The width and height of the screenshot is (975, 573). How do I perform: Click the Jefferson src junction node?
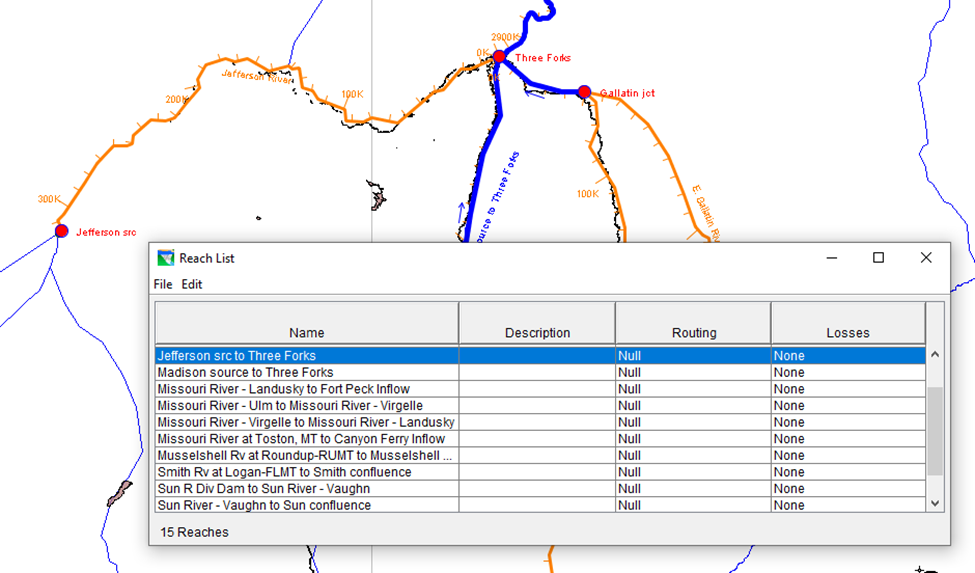pyautogui.click(x=61, y=231)
